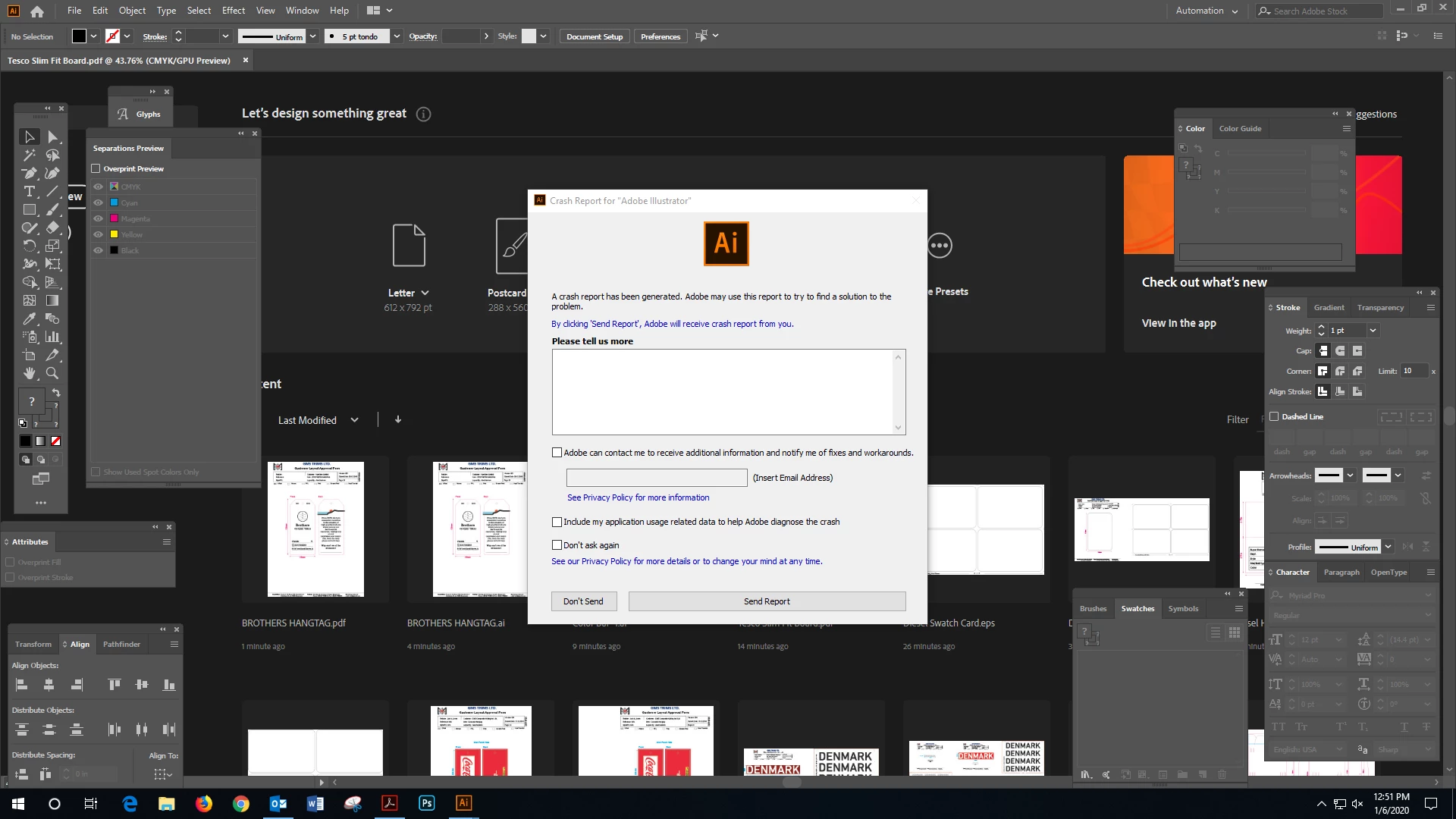Viewport: 1456px width, 819px height.
Task: Open Photoshop from the taskbar
Action: [x=426, y=803]
